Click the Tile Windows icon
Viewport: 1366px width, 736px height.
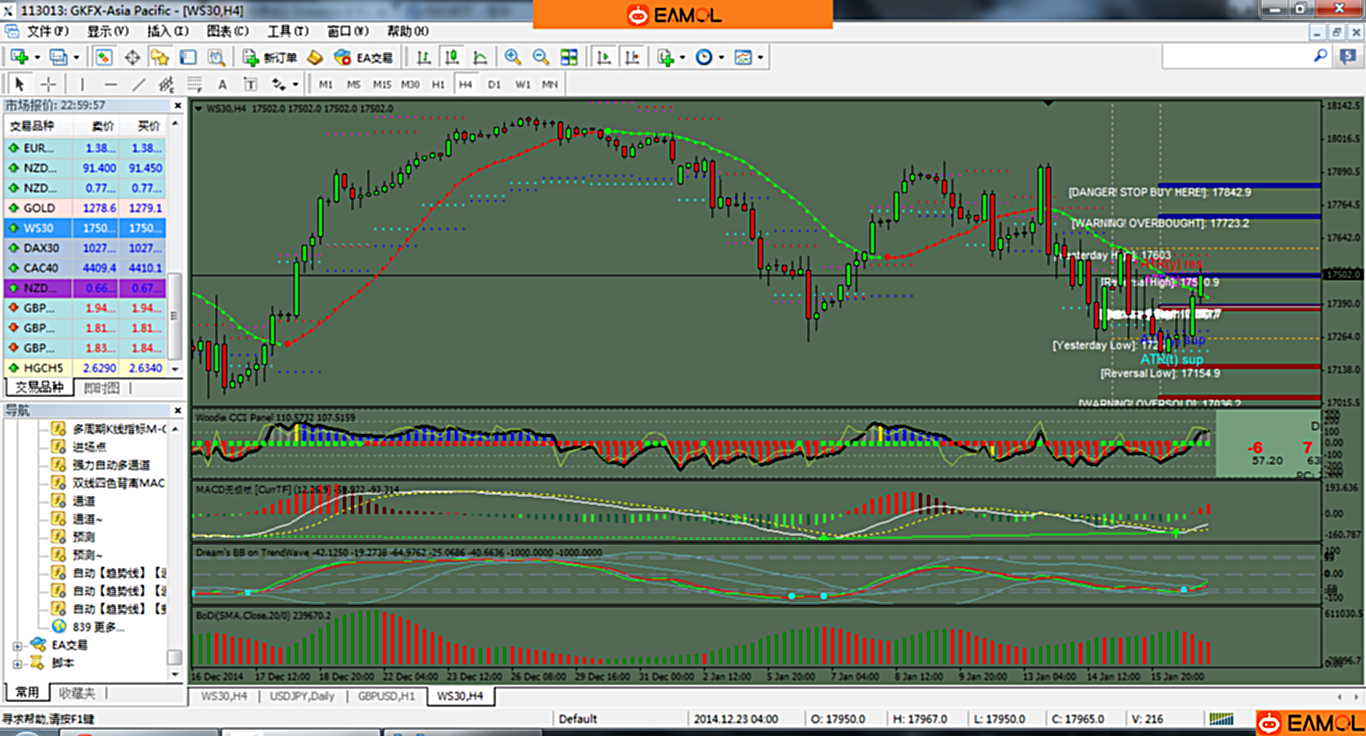click(x=569, y=58)
